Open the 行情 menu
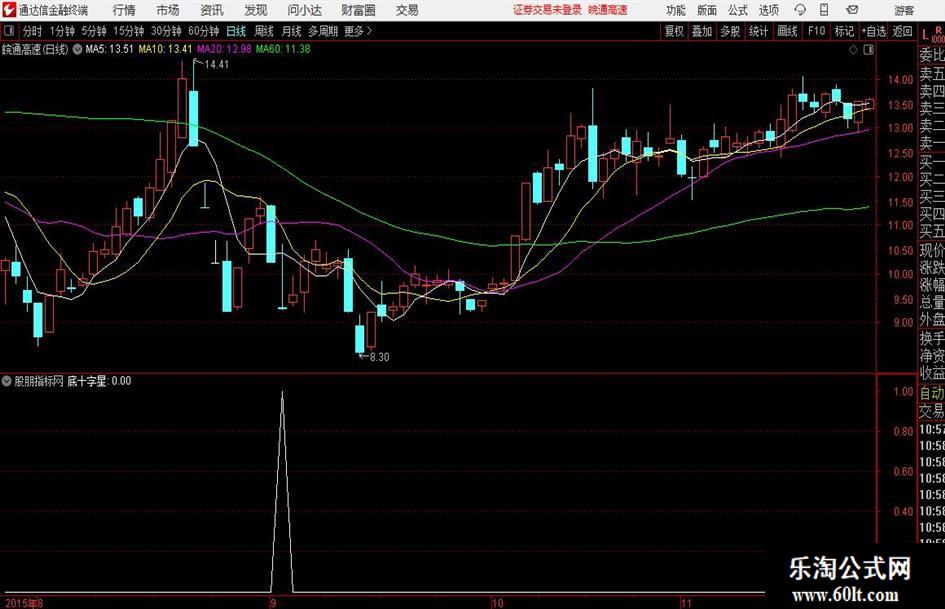 (x=124, y=10)
